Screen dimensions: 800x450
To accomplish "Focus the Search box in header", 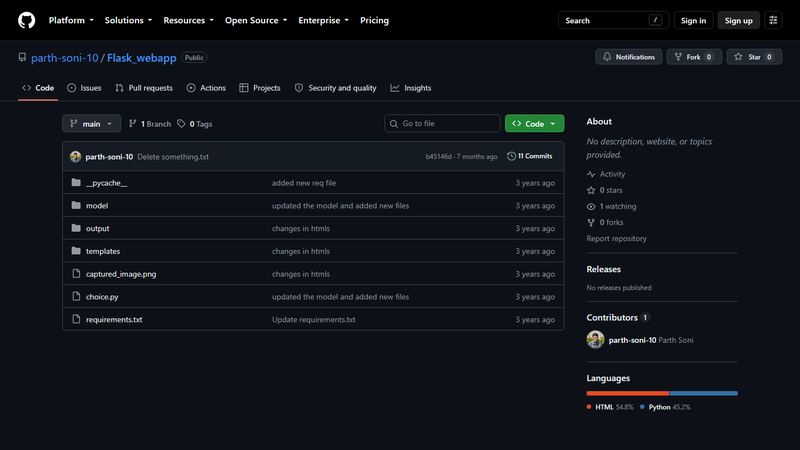I will pos(613,20).
